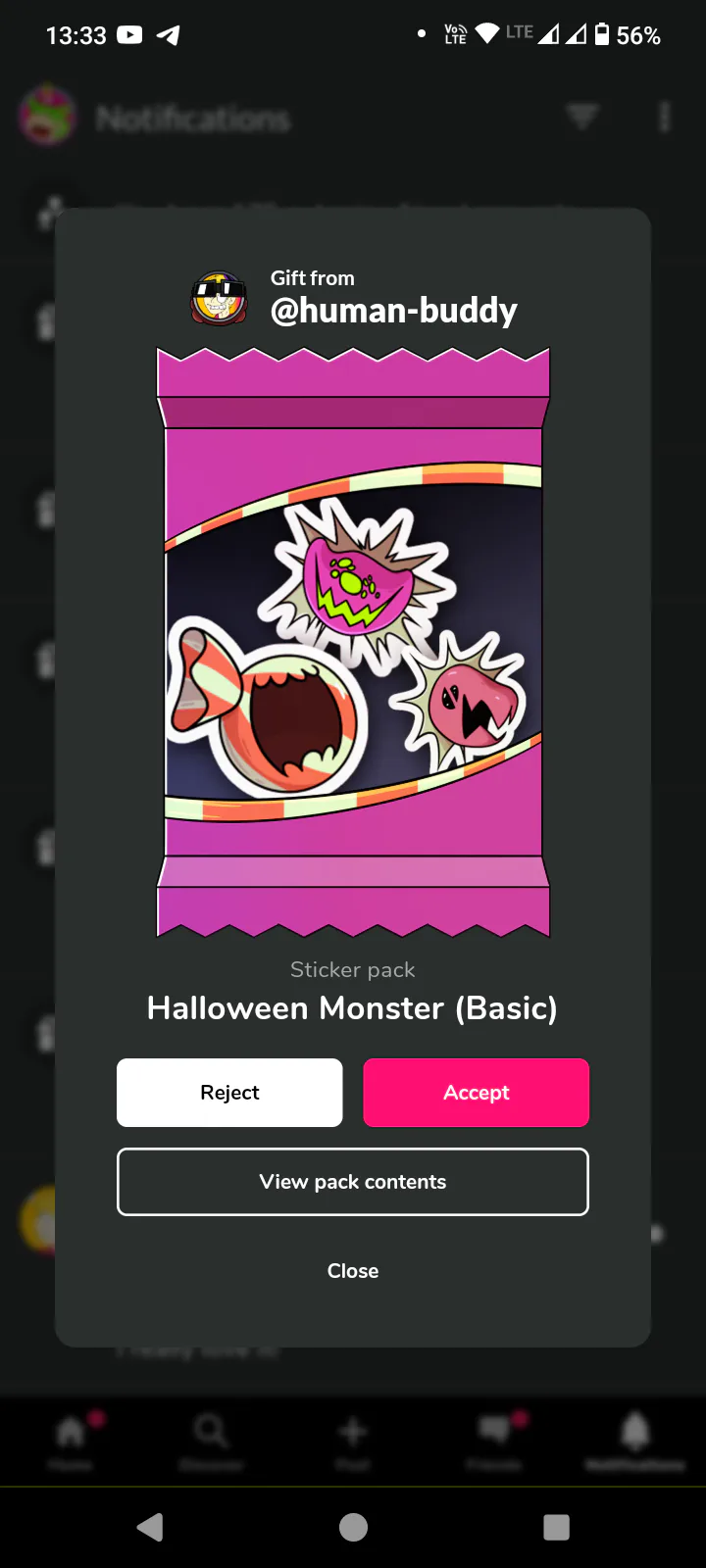Open View pack contents
The width and height of the screenshot is (706, 1568).
[x=353, y=1182]
